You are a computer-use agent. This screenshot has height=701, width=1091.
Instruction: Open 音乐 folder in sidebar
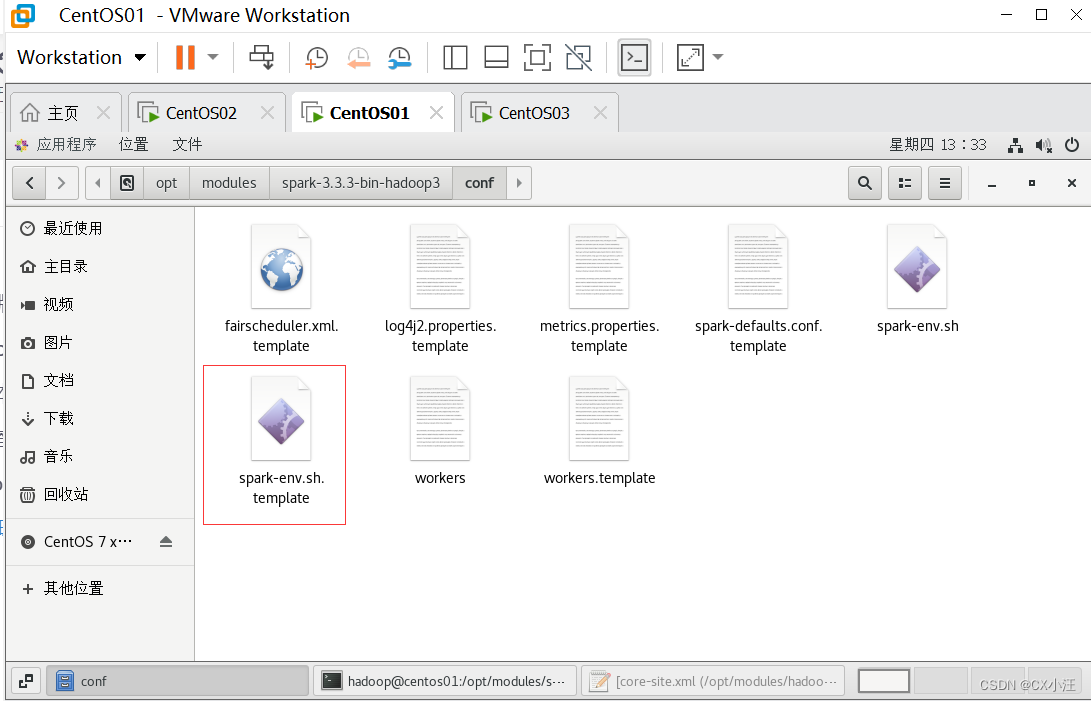[x=100, y=456]
